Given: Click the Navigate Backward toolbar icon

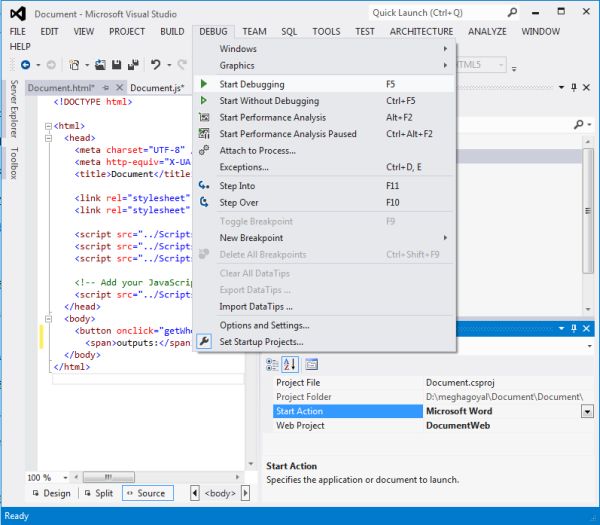Looking at the screenshot, I should [25, 65].
